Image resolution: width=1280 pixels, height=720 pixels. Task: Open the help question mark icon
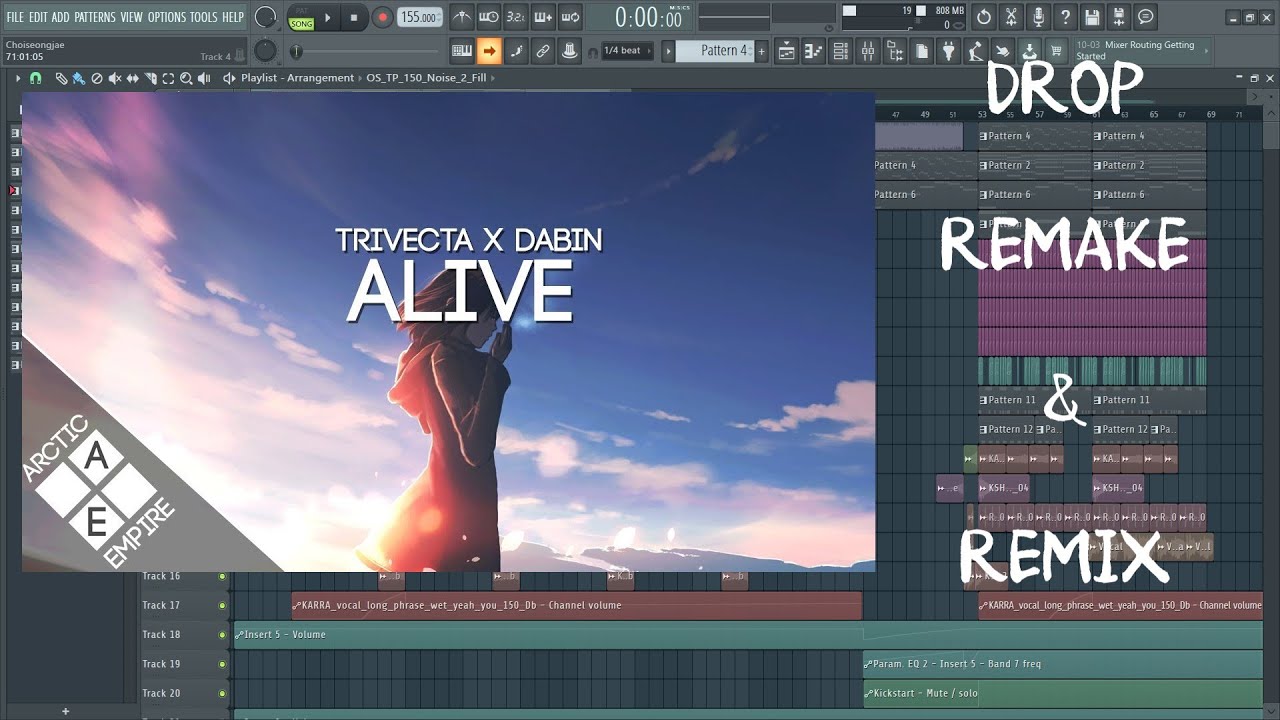pyautogui.click(x=1065, y=17)
